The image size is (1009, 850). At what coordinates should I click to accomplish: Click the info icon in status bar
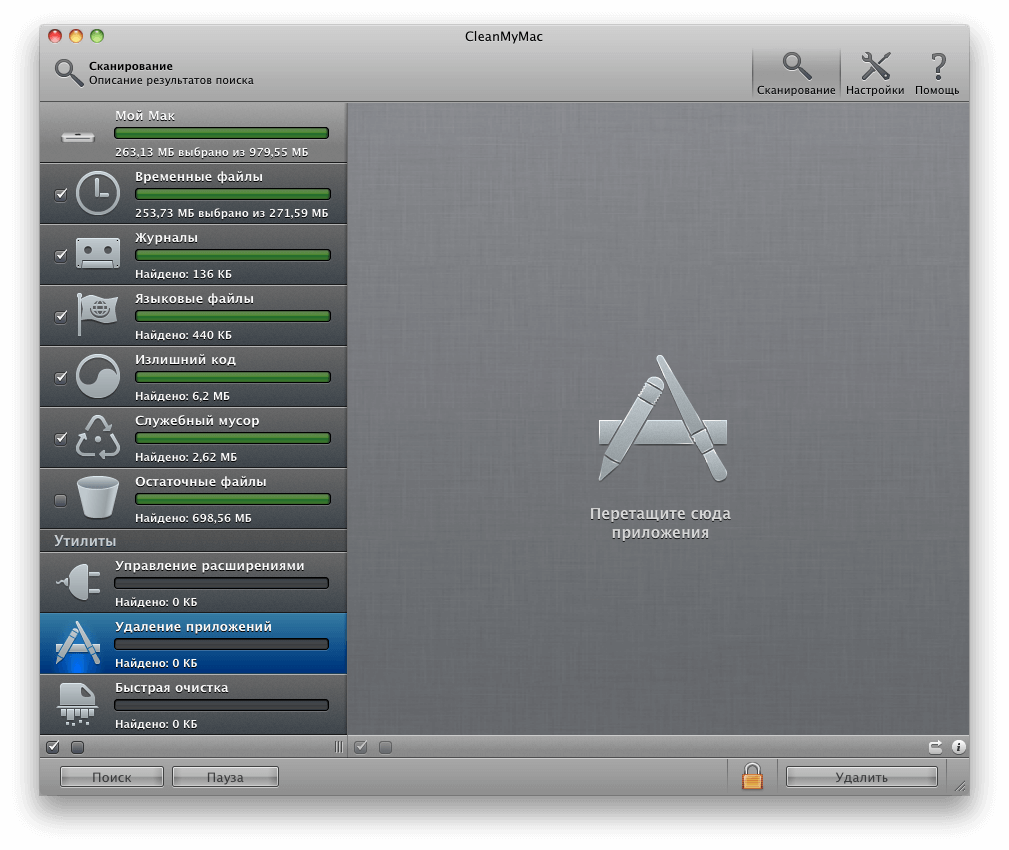click(x=959, y=746)
